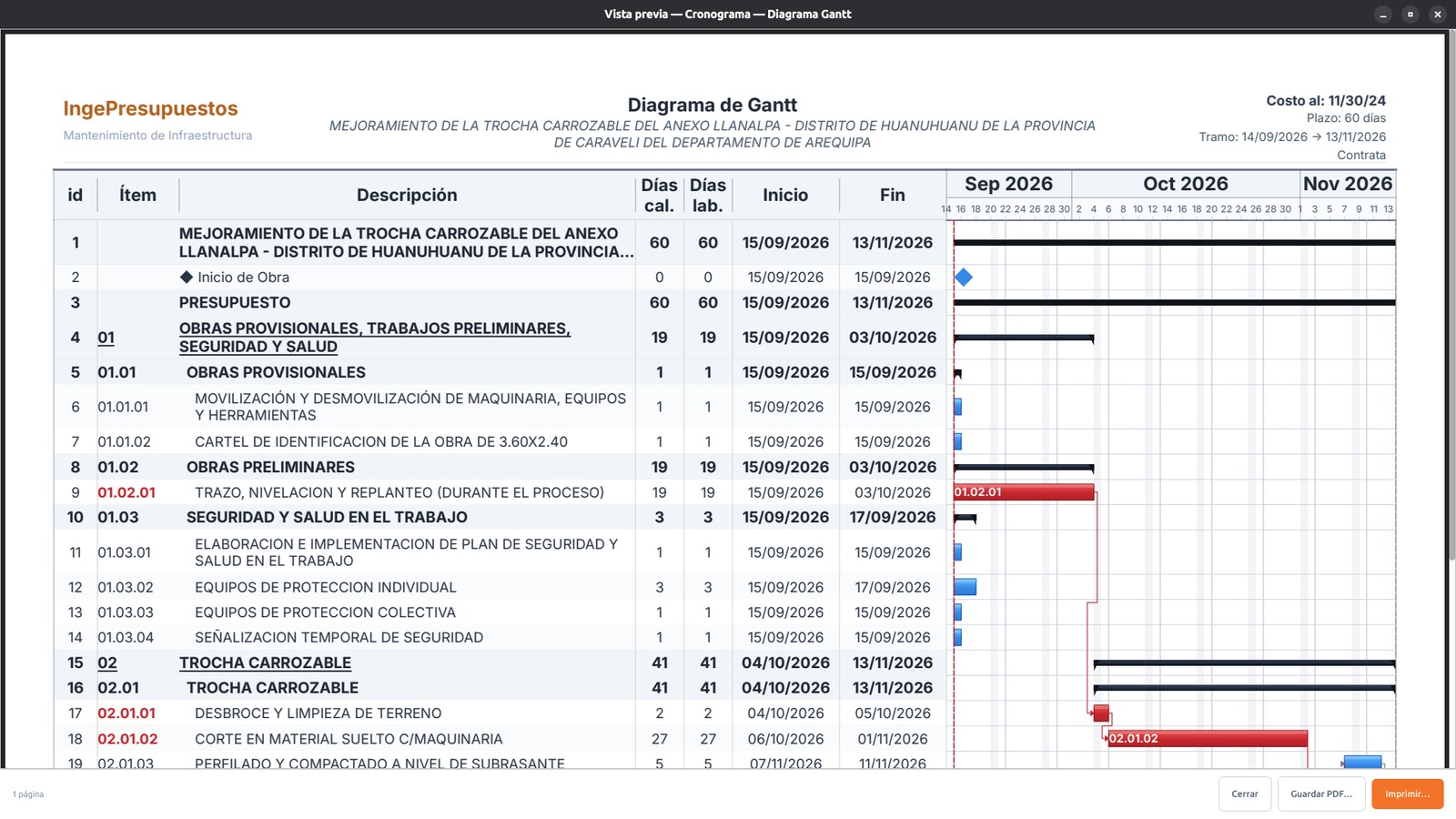Click the Diagrama de Gantt title
This screenshot has height=819, width=1456.
pos(713,105)
